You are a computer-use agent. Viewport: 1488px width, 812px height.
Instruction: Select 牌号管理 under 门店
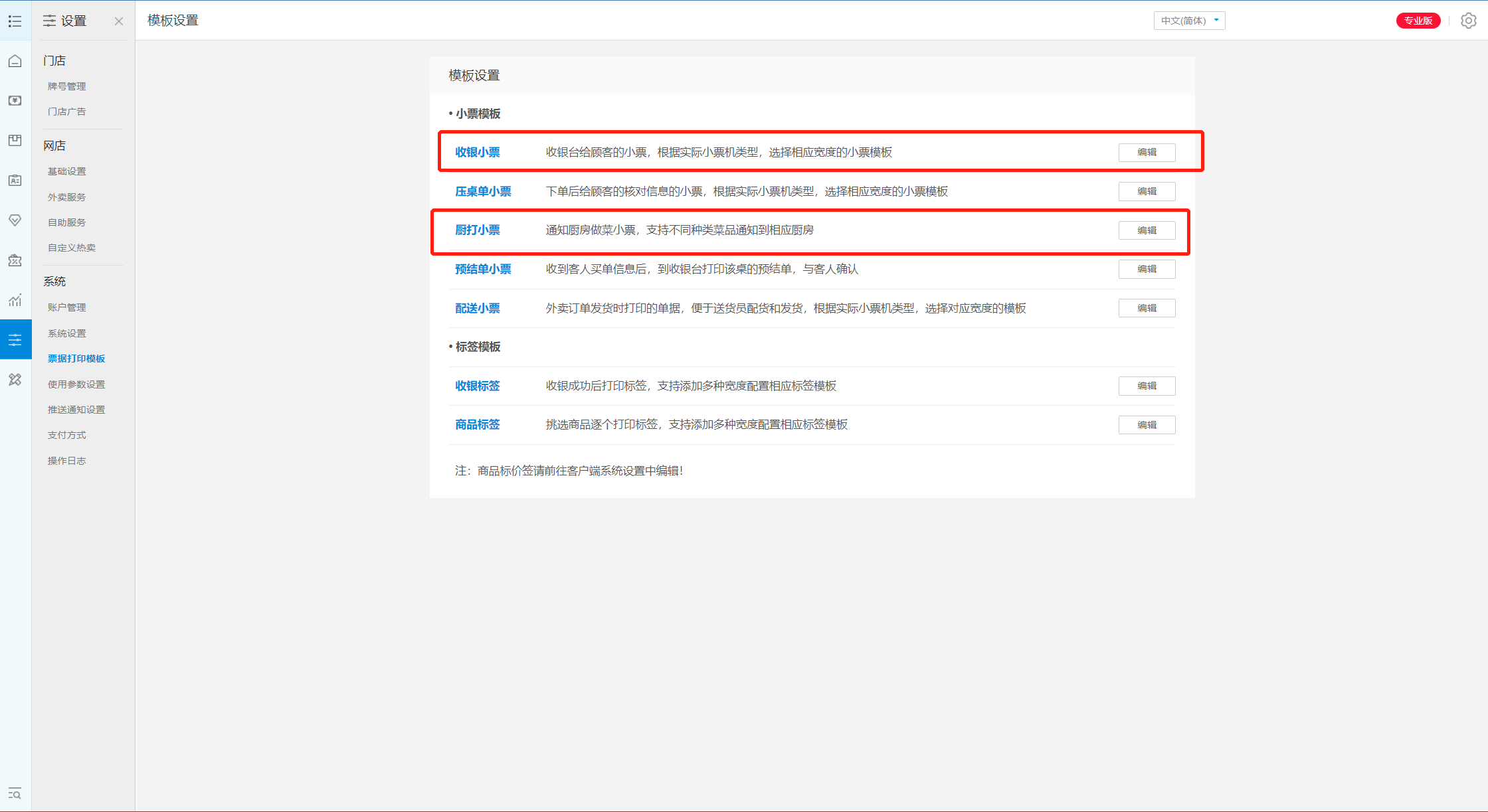point(67,86)
